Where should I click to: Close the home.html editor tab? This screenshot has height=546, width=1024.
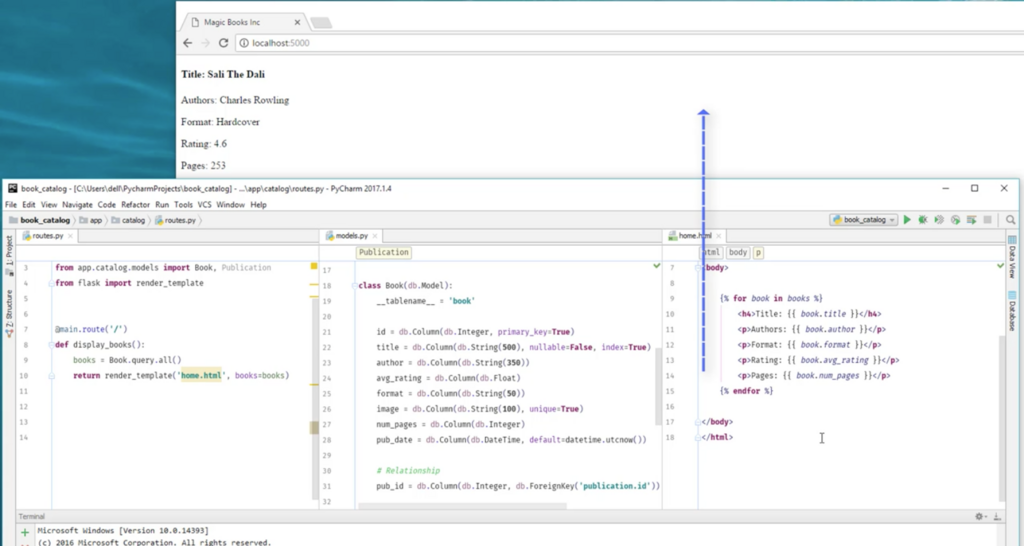click(718, 236)
